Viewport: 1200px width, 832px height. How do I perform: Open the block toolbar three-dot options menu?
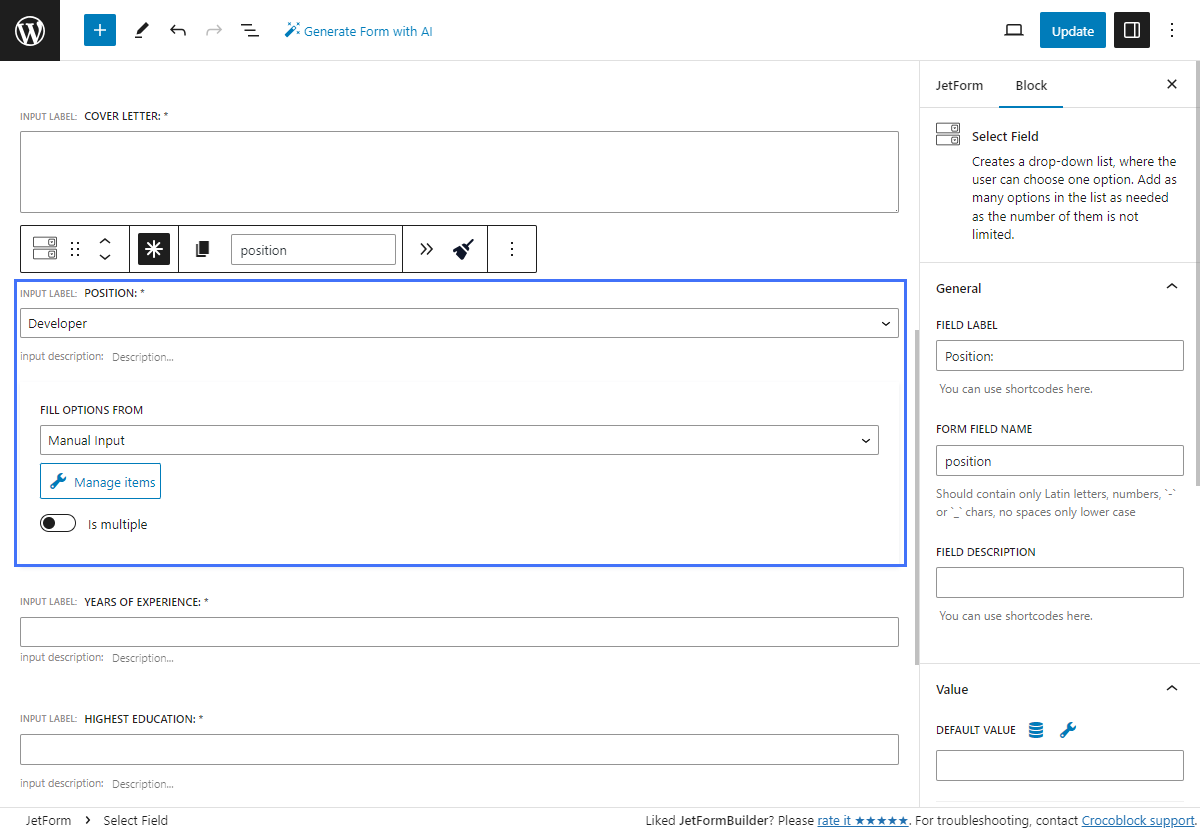pyautogui.click(x=512, y=248)
